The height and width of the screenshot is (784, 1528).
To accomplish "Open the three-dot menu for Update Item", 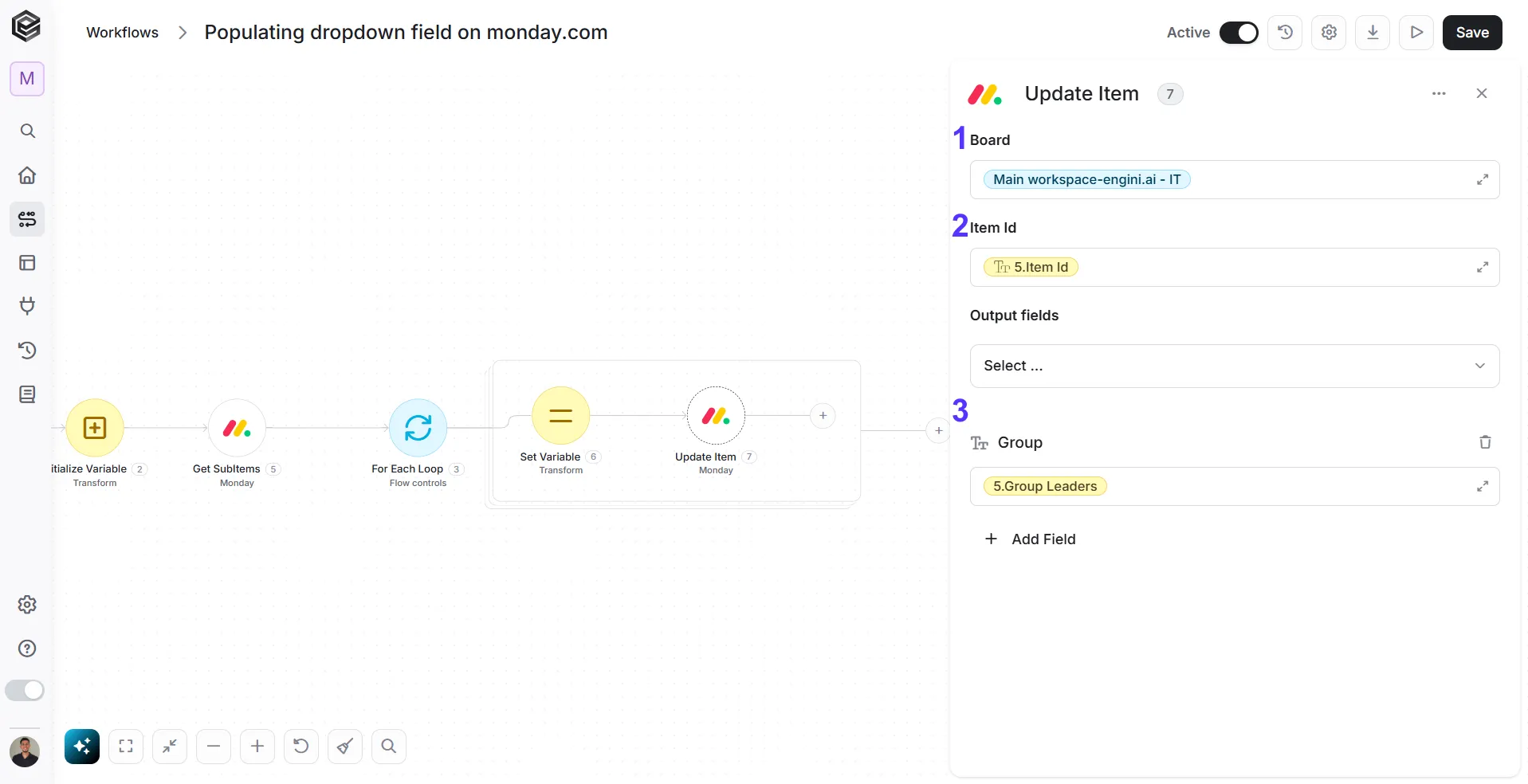I will click(x=1439, y=93).
